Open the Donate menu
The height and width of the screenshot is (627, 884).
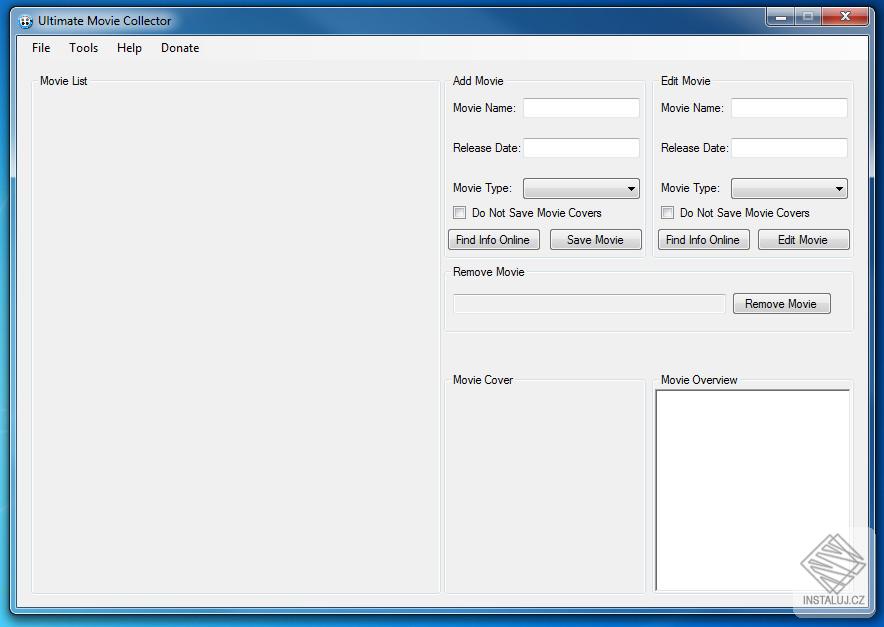coord(180,48)
